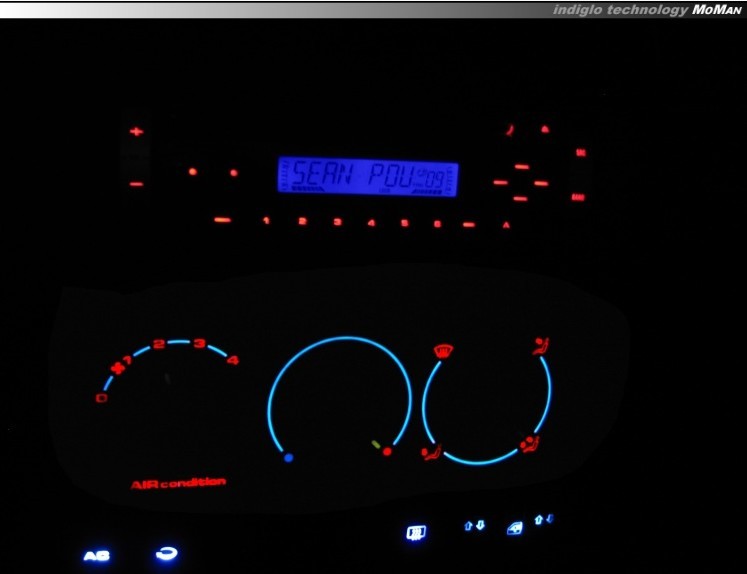Select the face vent airflow icon
Viewport: 747px width, 574px height.
(x=541, y=349)
